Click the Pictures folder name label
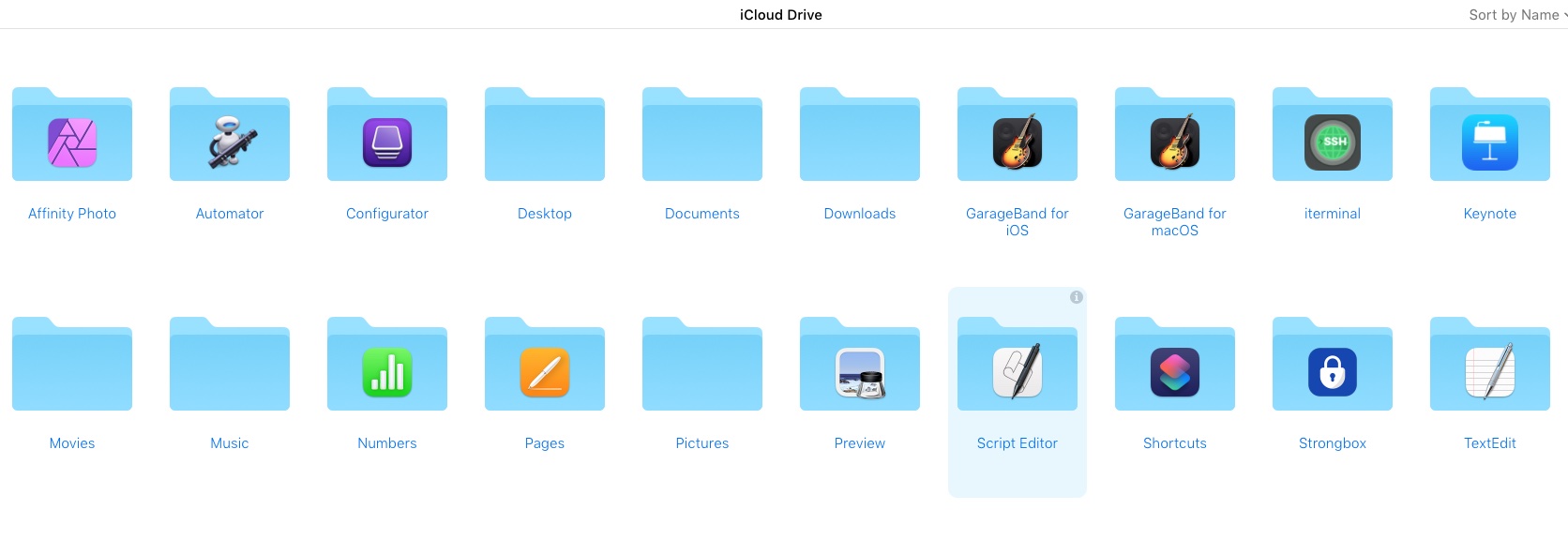The width and height of the screenshot is (1568, 554). [702, 443]
